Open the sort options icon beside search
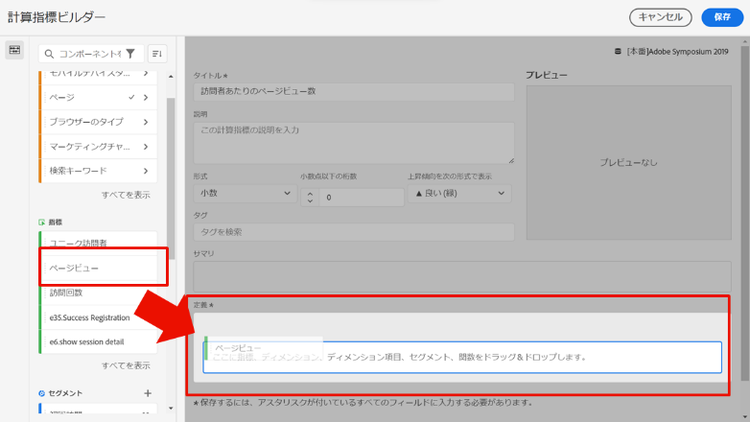This screenshot has height=422, width=750. click(x=157, y=53)
